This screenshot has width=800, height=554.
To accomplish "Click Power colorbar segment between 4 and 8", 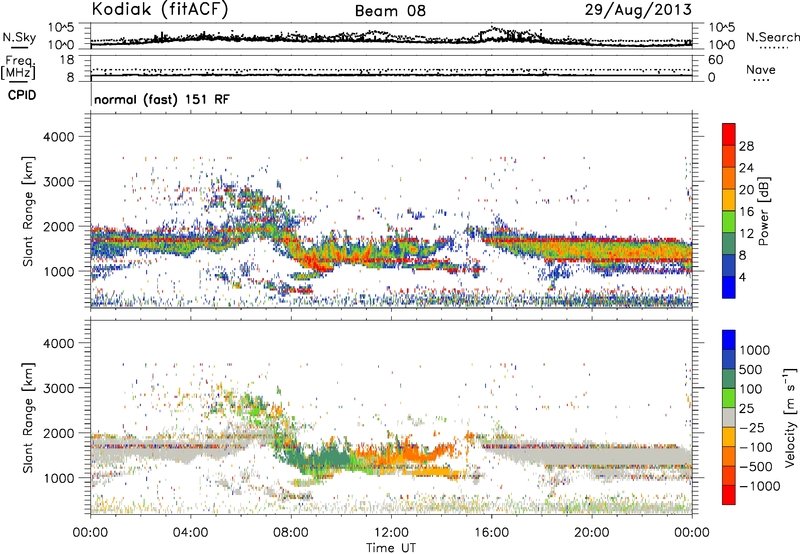I will tap(729, 266).
